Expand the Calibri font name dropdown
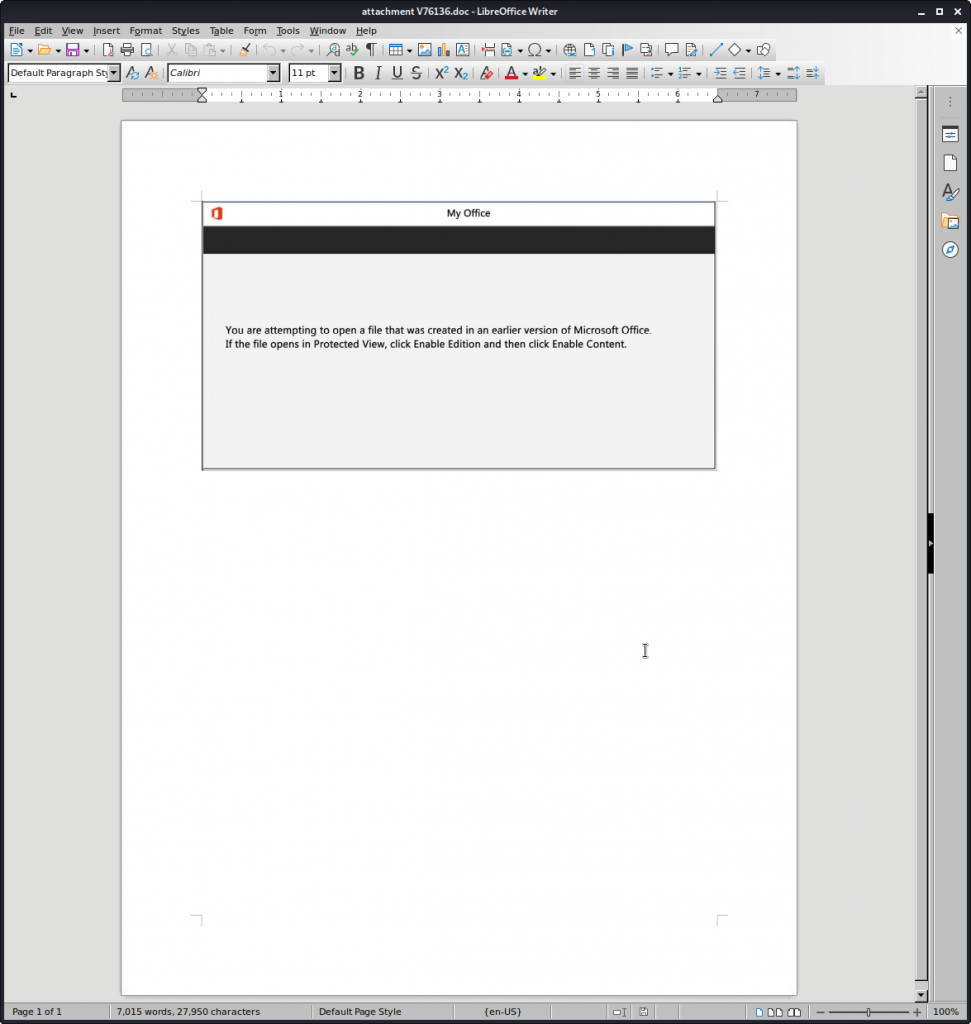 tap(273, 73)
